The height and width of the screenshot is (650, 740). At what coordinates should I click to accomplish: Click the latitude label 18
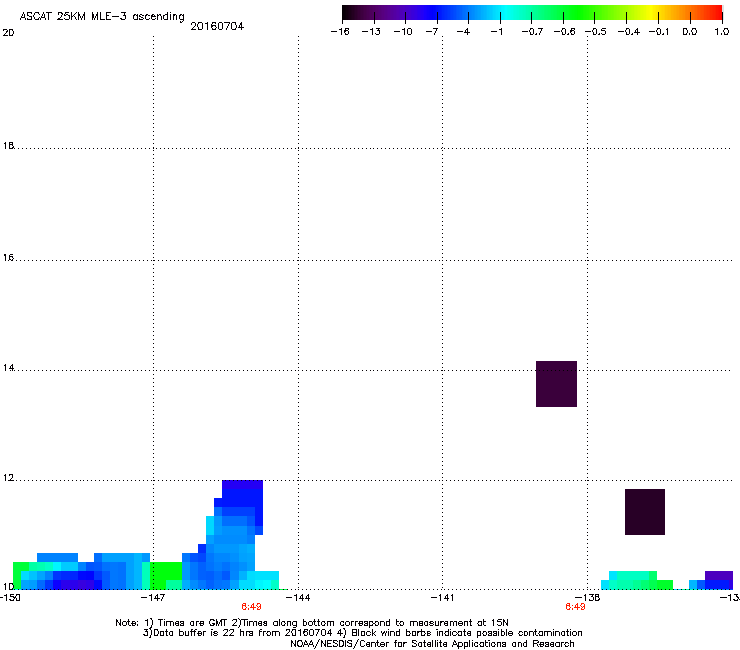tap(8, 145)
